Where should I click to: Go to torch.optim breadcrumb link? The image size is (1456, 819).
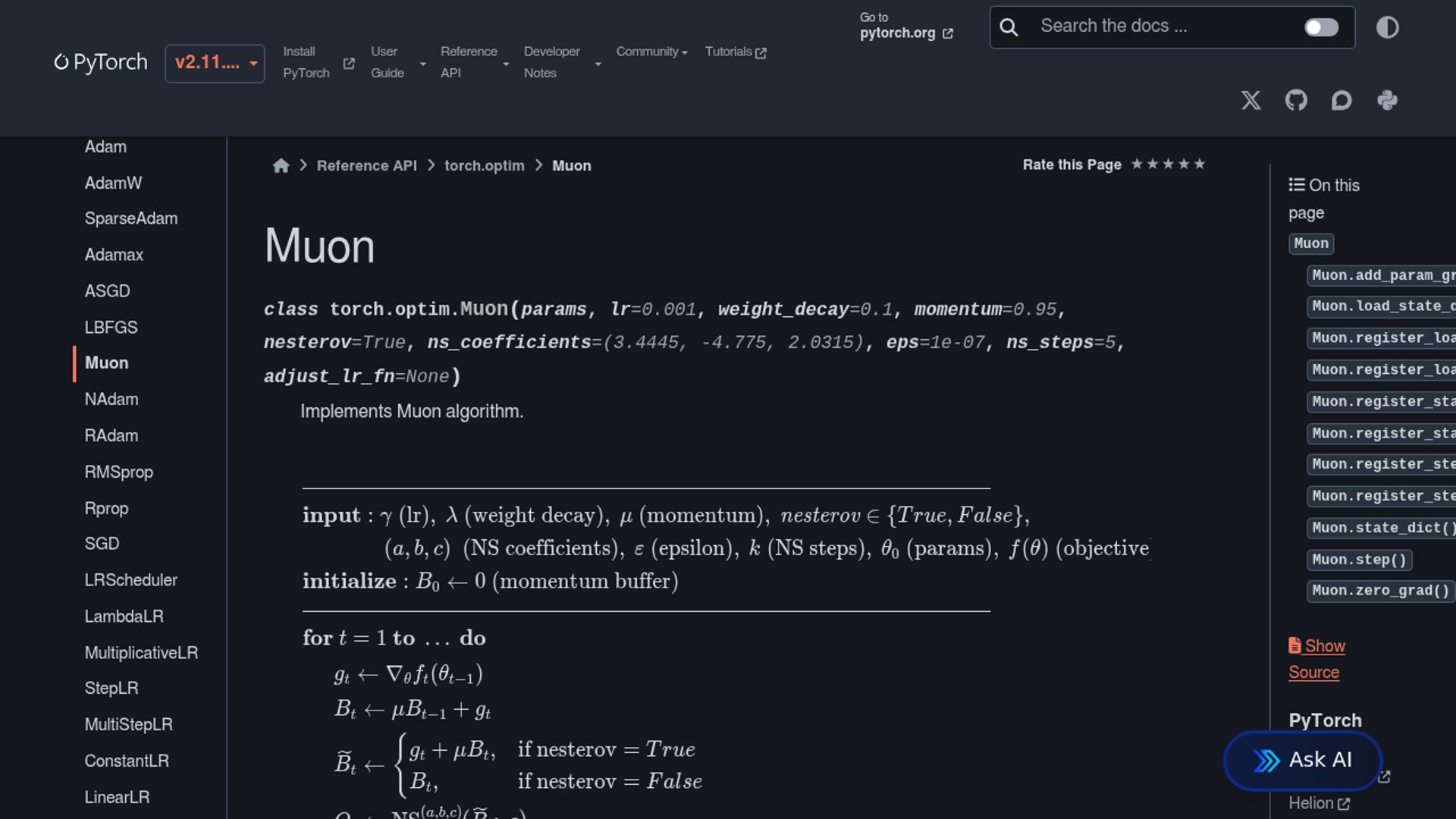click(x=484, y=165)
